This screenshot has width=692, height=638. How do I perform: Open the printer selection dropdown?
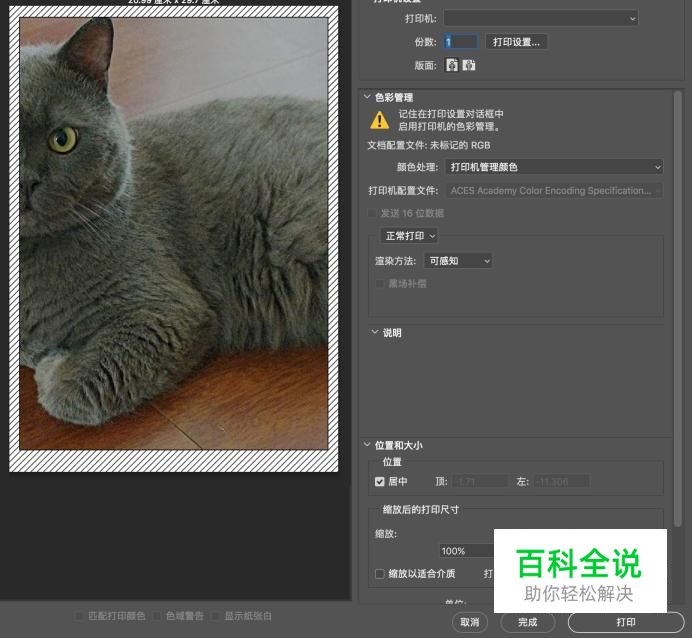(541, 19)
